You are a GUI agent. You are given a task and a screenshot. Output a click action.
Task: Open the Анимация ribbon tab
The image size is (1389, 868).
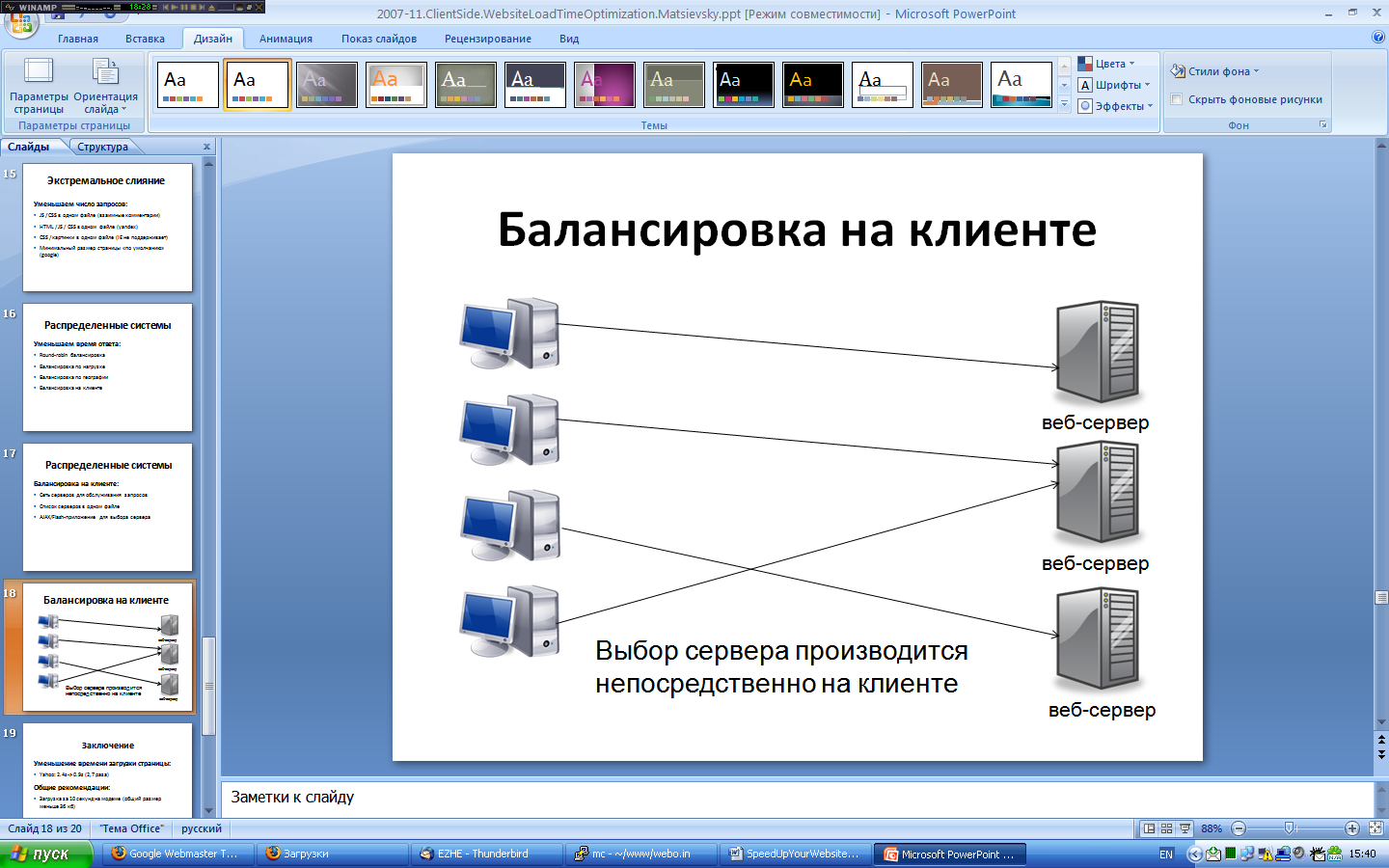click(x=286, y=39)
